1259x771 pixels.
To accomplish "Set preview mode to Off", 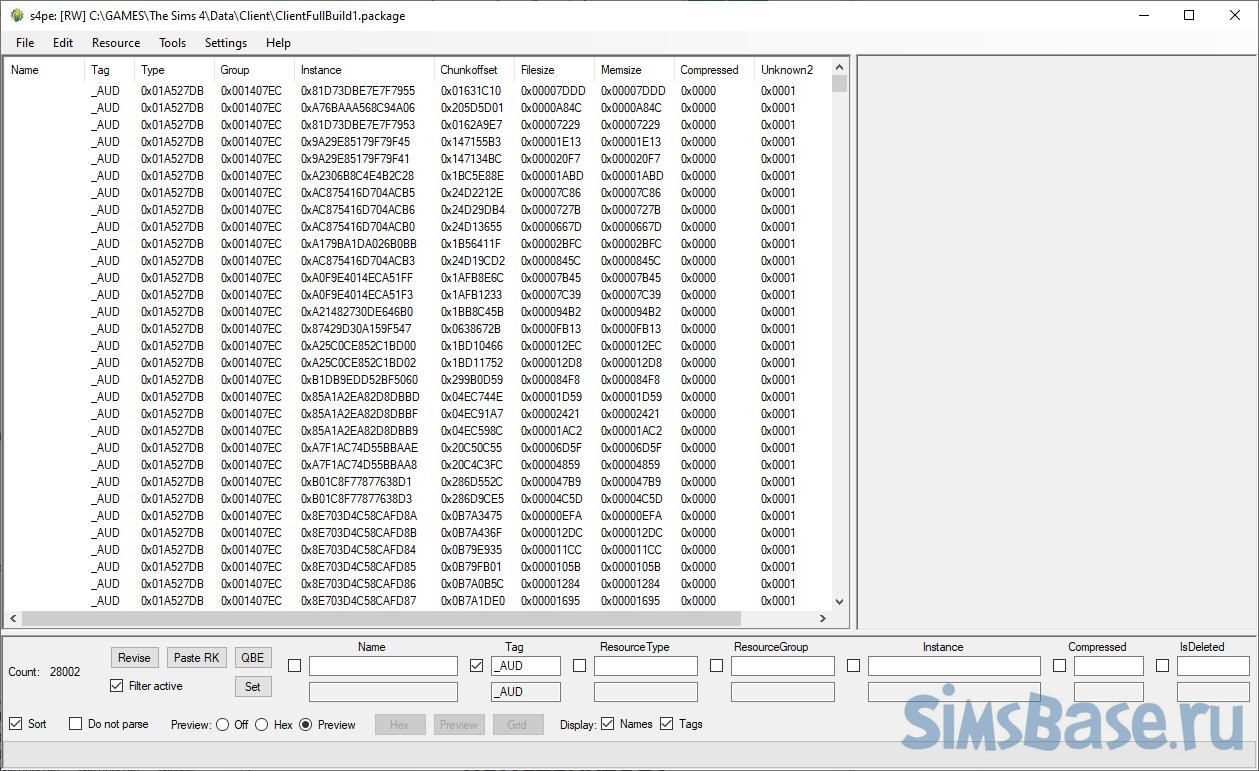I will pos(223,725).
